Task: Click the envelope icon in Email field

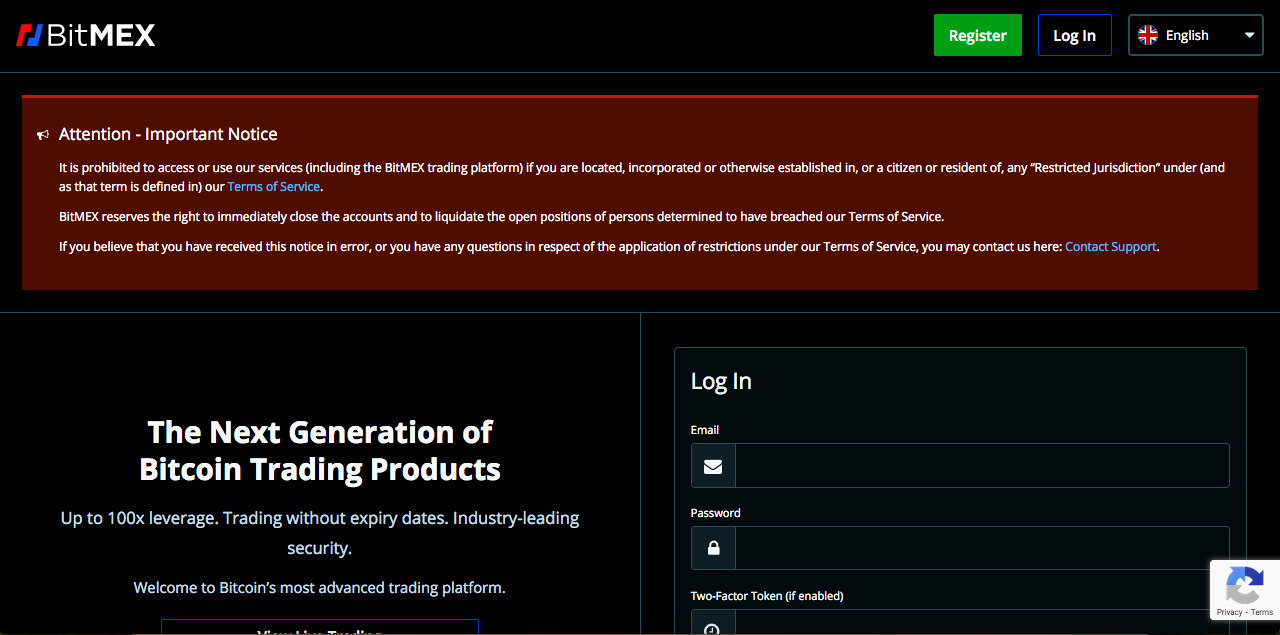Action: pos(713,466)
